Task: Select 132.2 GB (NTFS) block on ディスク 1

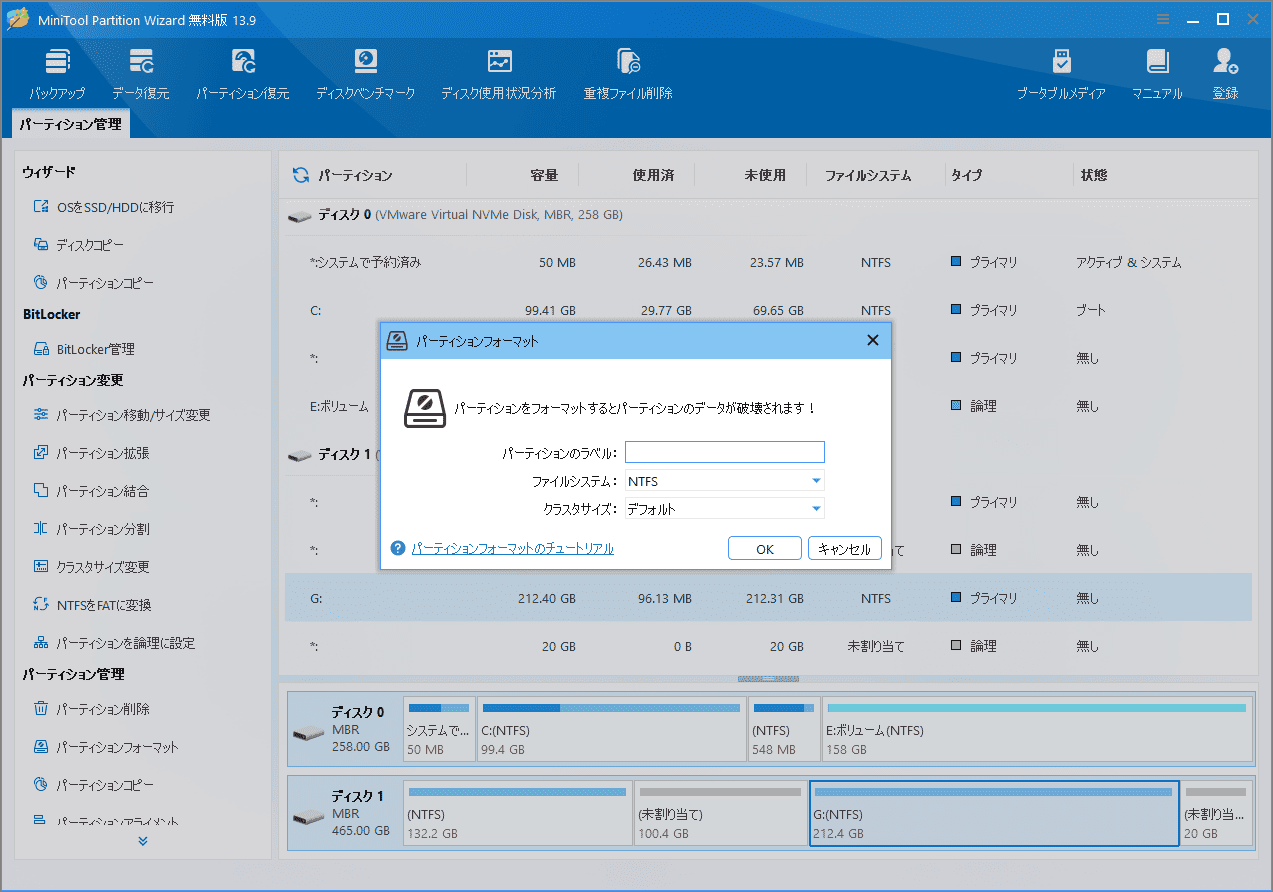Action: click(x=517, y=813)
